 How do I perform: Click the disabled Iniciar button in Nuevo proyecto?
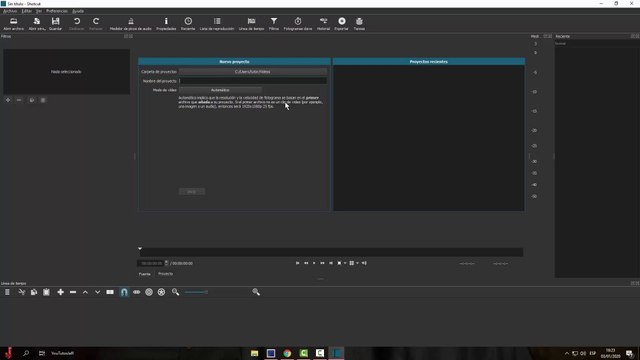click(x=192, y=191)
